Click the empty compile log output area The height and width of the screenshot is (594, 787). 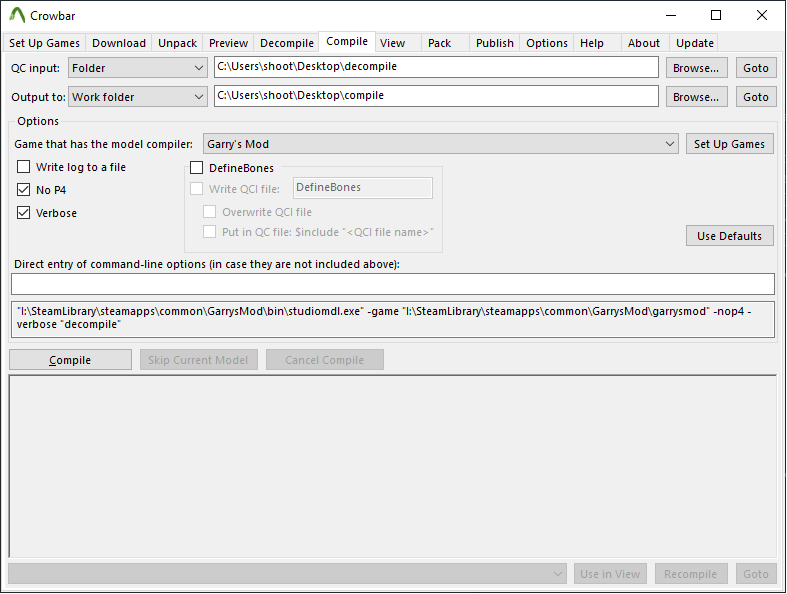393,466
